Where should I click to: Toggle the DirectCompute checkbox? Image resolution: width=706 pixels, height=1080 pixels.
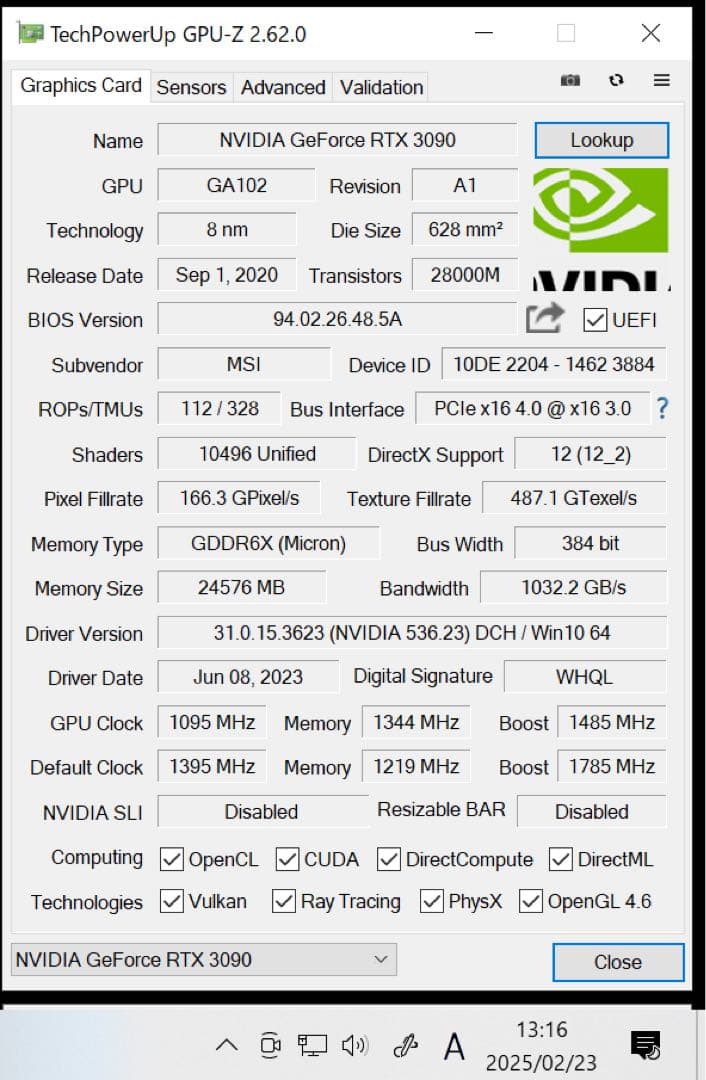click(x=388, y=860)
